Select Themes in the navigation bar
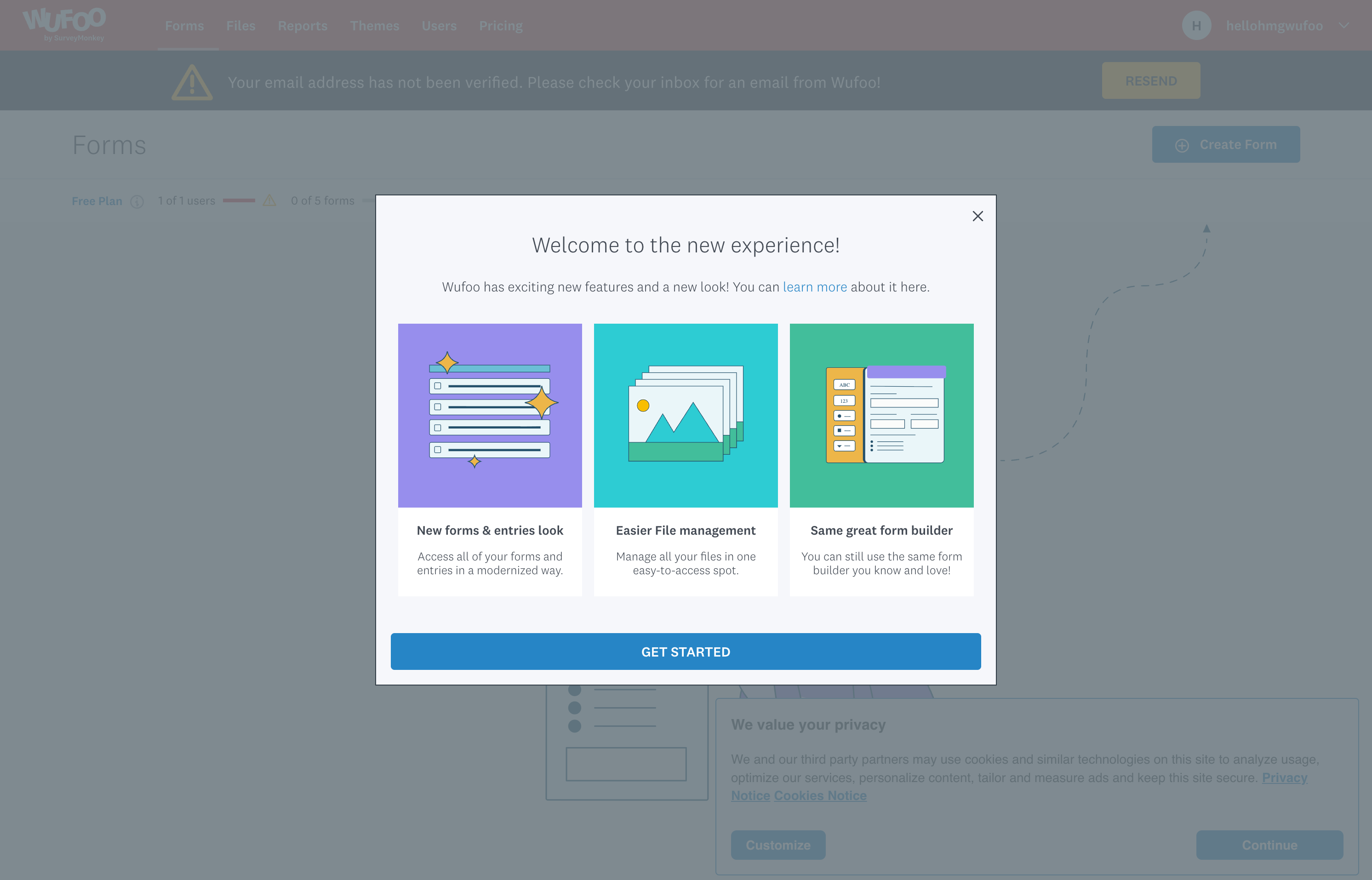The width and height of the screenshot is (1372, 880). tap(375, 25)
